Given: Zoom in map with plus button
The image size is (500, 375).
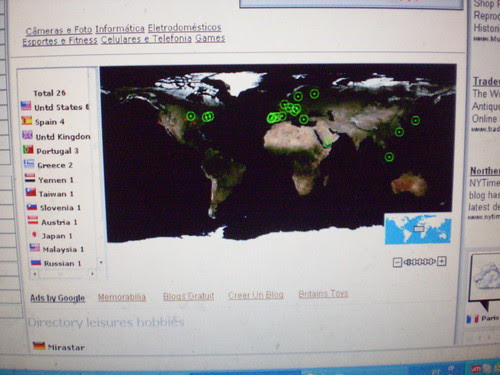Looking at the screenshot, I should pos(442,261).
